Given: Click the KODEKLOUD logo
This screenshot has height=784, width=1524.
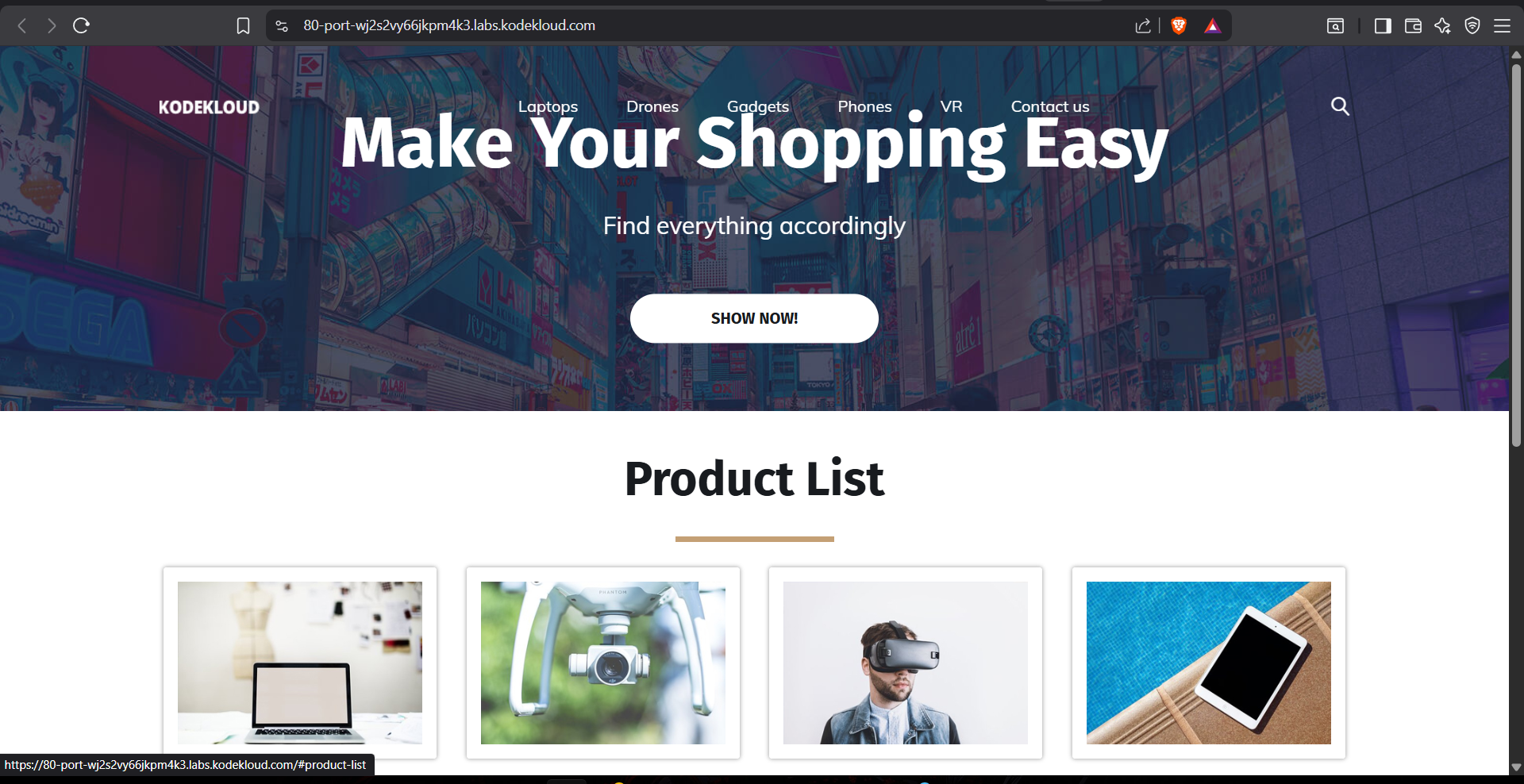Looking at the screenshot, I should [209, 107].
